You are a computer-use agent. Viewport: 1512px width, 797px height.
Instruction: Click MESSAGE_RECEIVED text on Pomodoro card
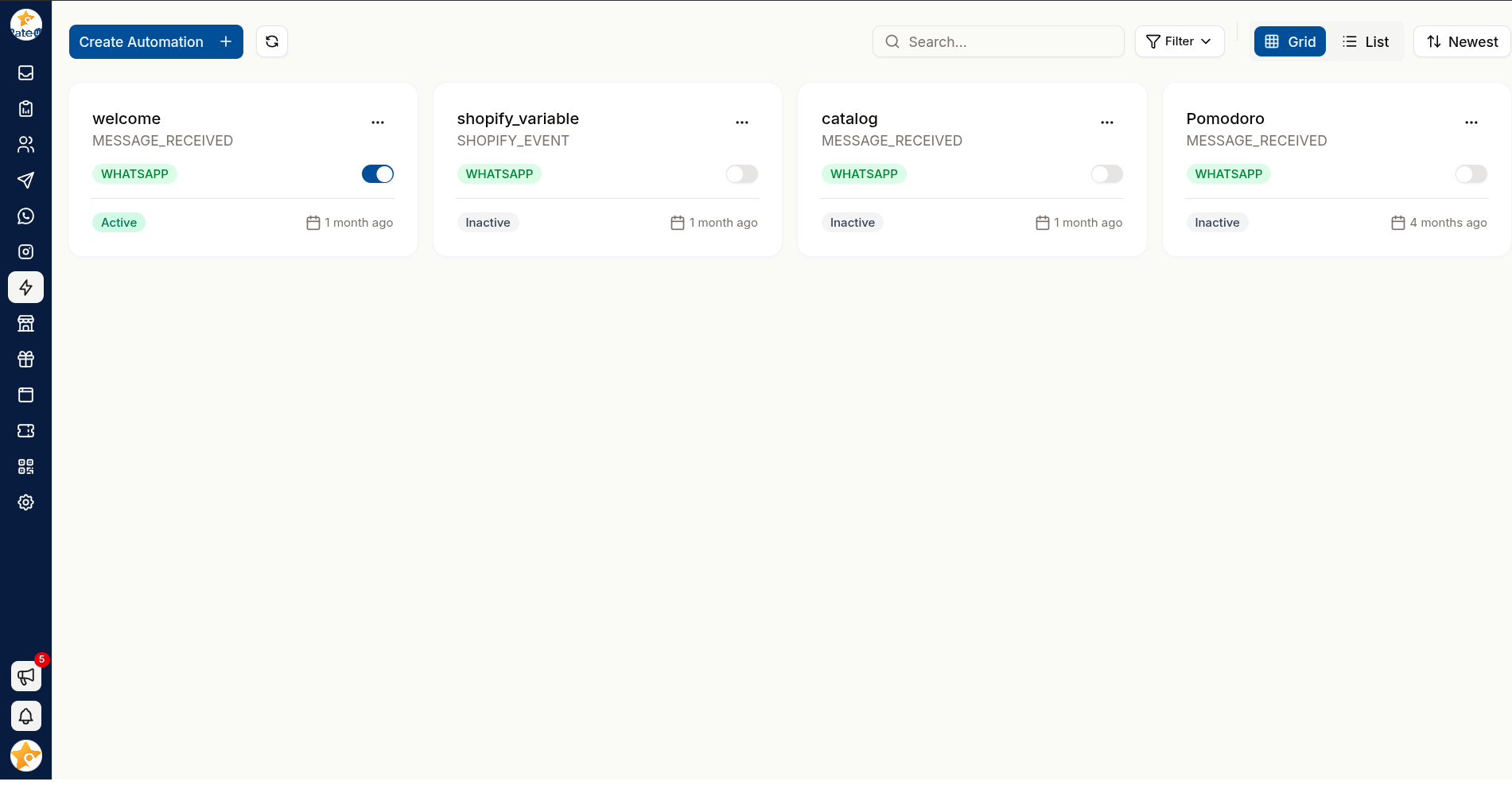(1256, 141)
